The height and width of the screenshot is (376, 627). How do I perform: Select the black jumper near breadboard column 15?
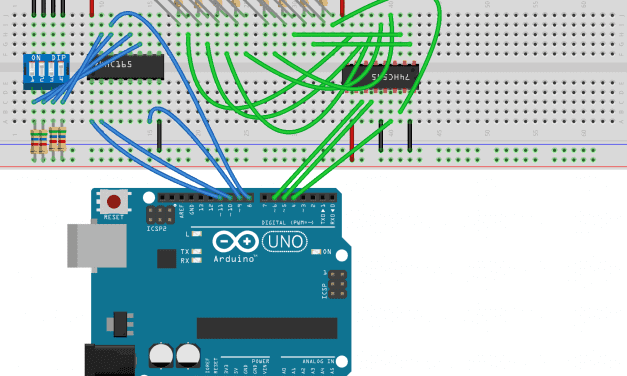(159, 136)
